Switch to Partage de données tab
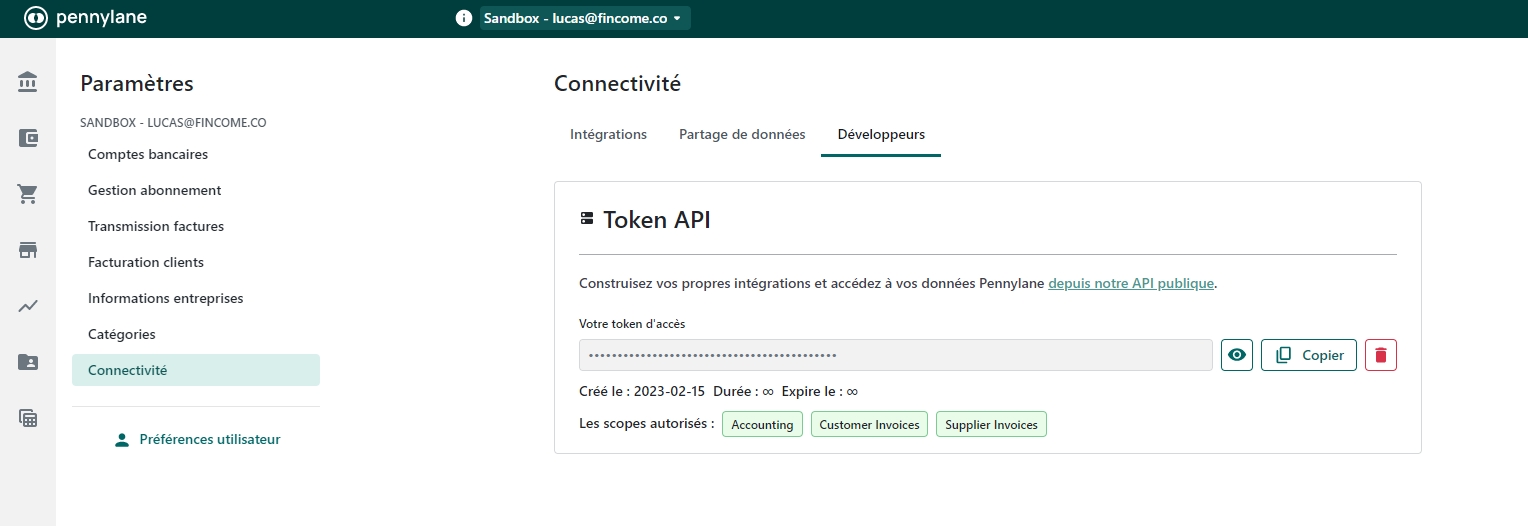The image size is (1528, 526). [x=742, y=134]
